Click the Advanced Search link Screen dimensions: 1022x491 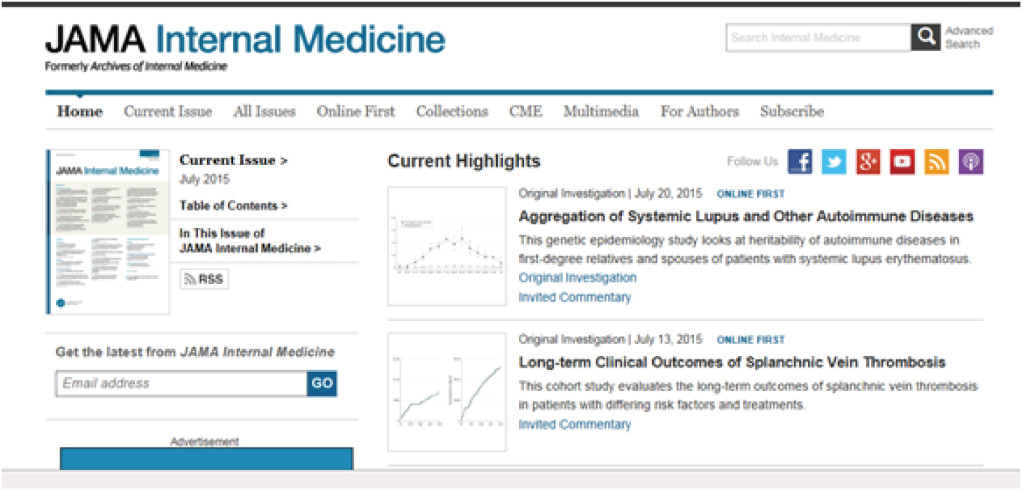click(969, 38)
